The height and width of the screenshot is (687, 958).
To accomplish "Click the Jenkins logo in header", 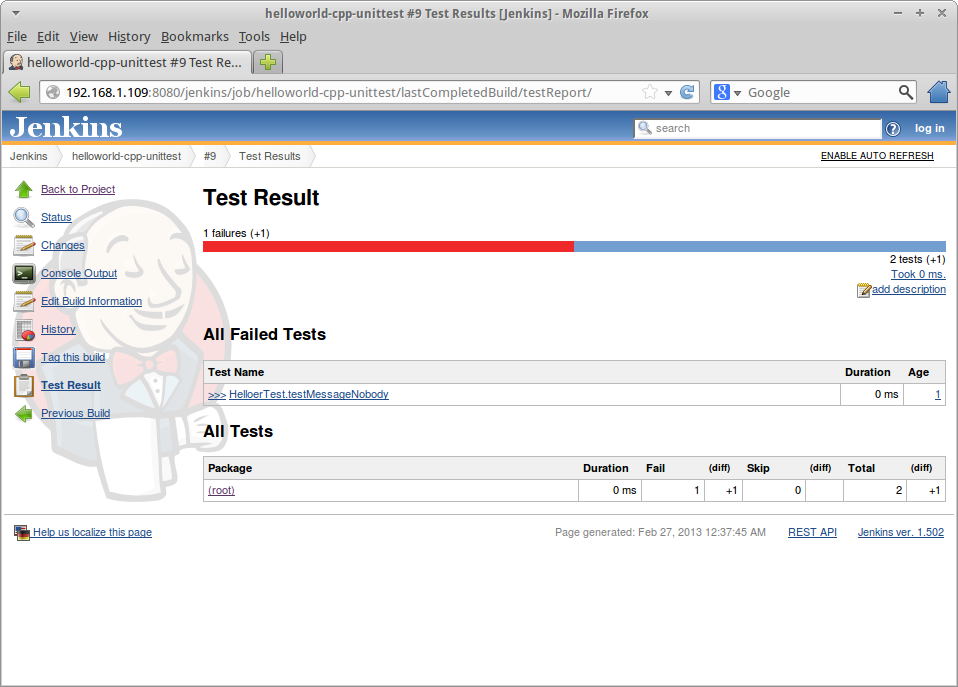I will pos(66,127).
